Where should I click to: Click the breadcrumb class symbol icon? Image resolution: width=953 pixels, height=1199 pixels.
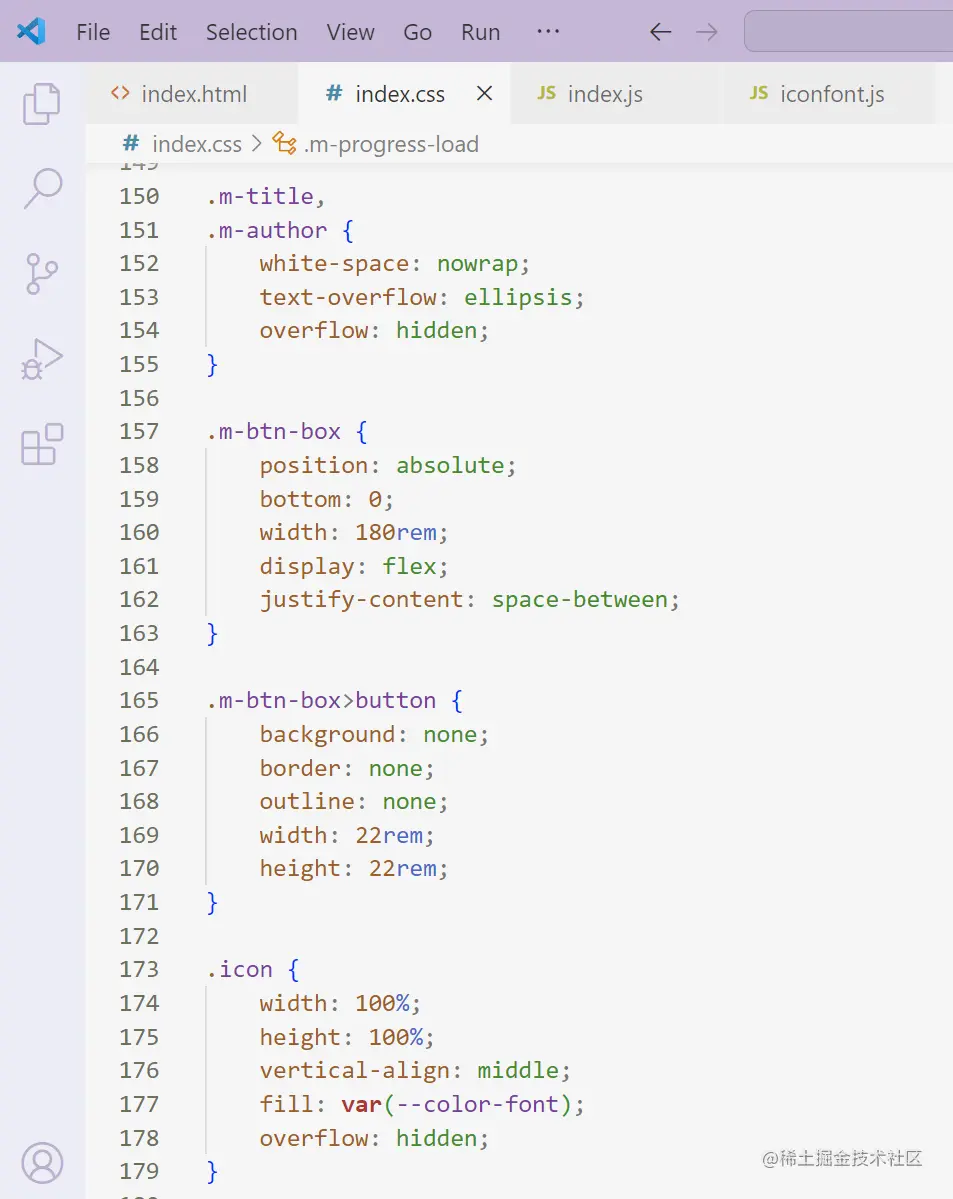tap(285, 143)
